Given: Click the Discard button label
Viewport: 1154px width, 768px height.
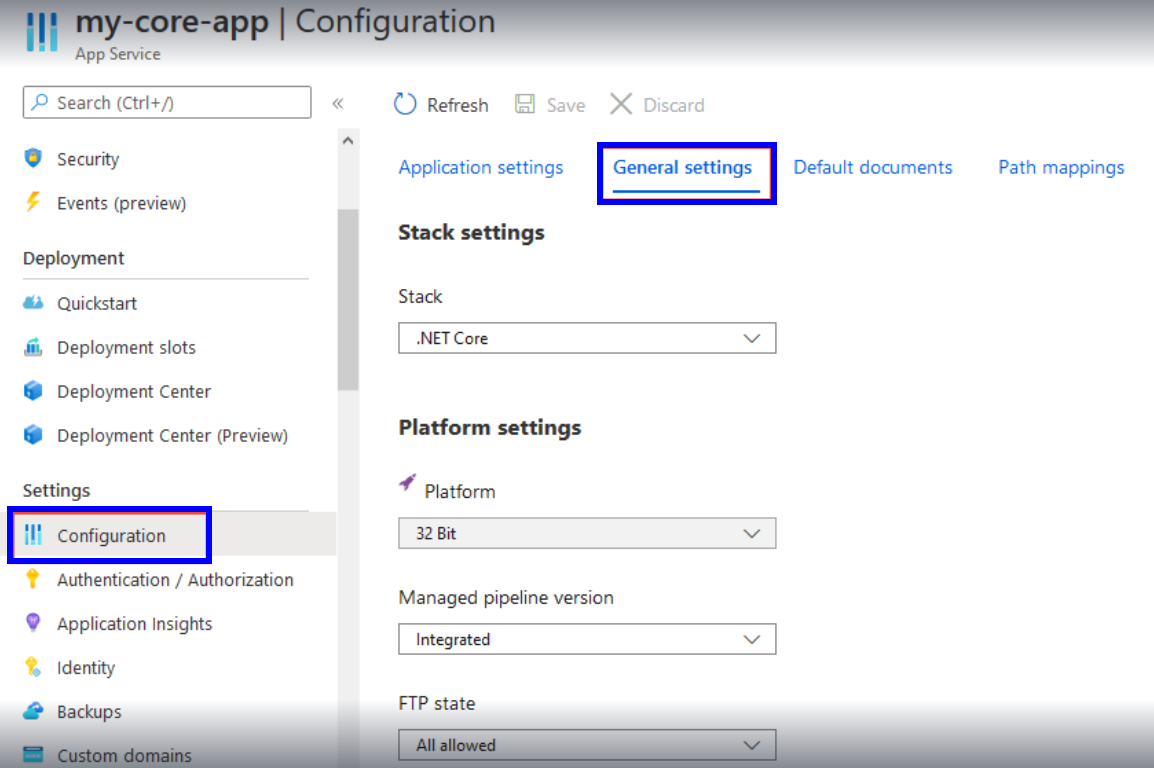Looking at the screenshot, I should pos(674,105).
